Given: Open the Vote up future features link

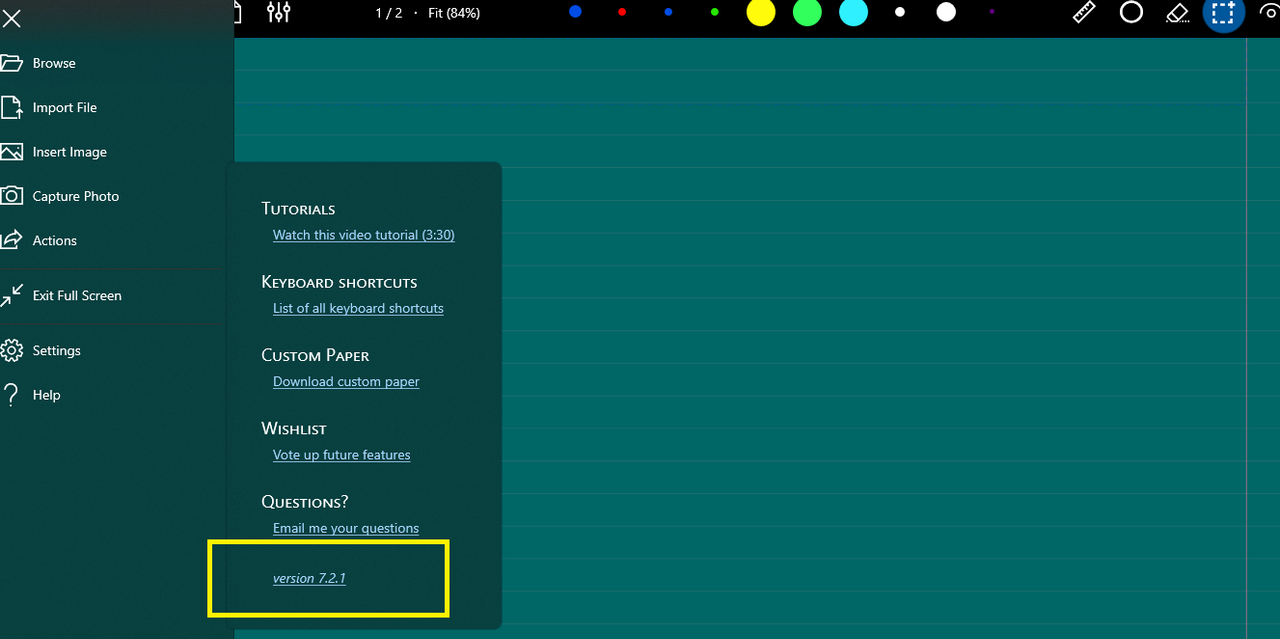Looking at the screenshot, I should pos(342,454).
